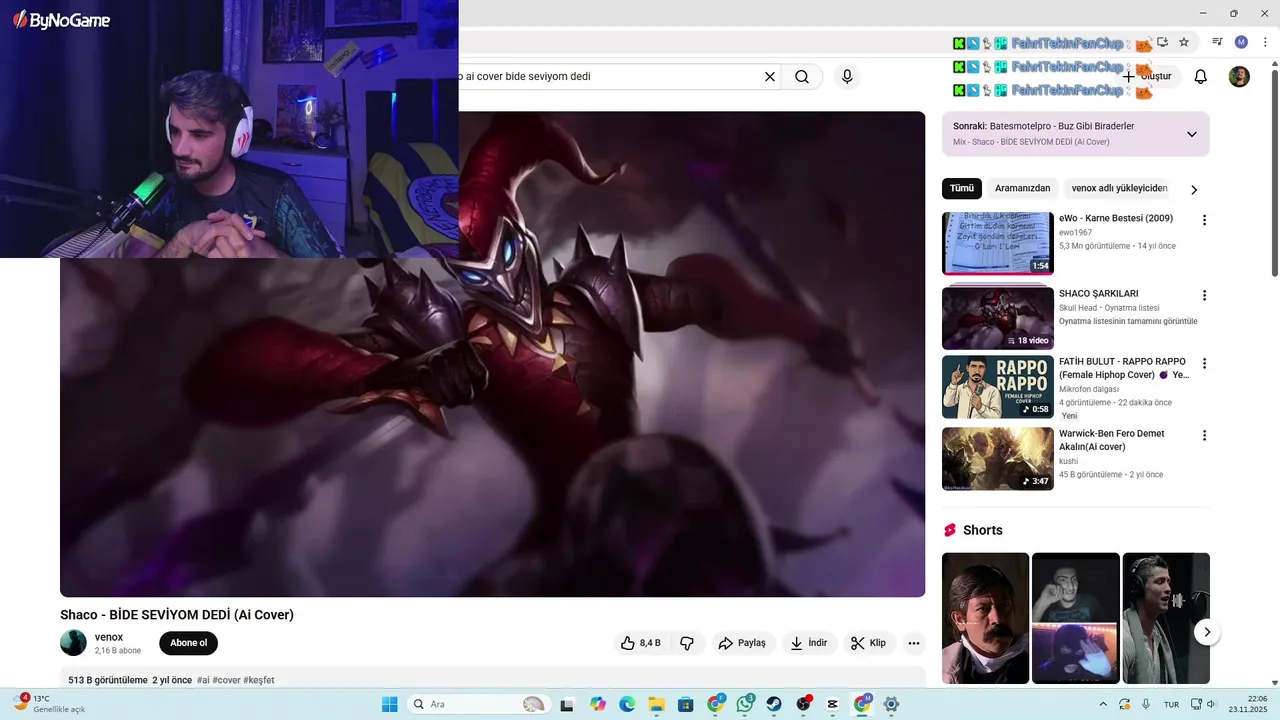The height and width of the screenshot is (720, 1280).
Task: Open the venox channel avatar
Action: [73, 643]
